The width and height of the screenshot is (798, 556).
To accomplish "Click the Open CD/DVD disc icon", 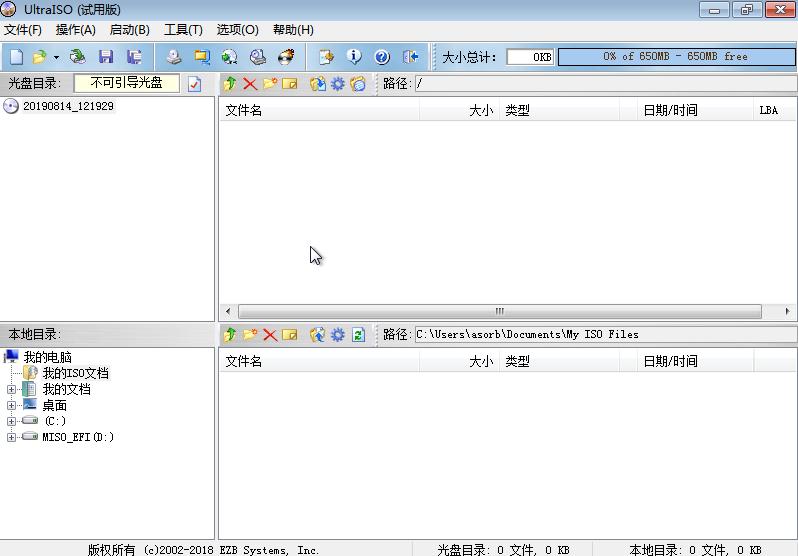I will [77, 57].
